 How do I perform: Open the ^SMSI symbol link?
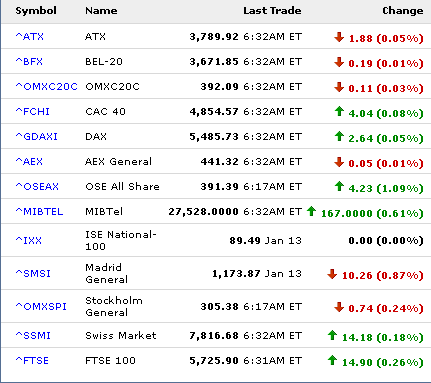click(33, 273)
